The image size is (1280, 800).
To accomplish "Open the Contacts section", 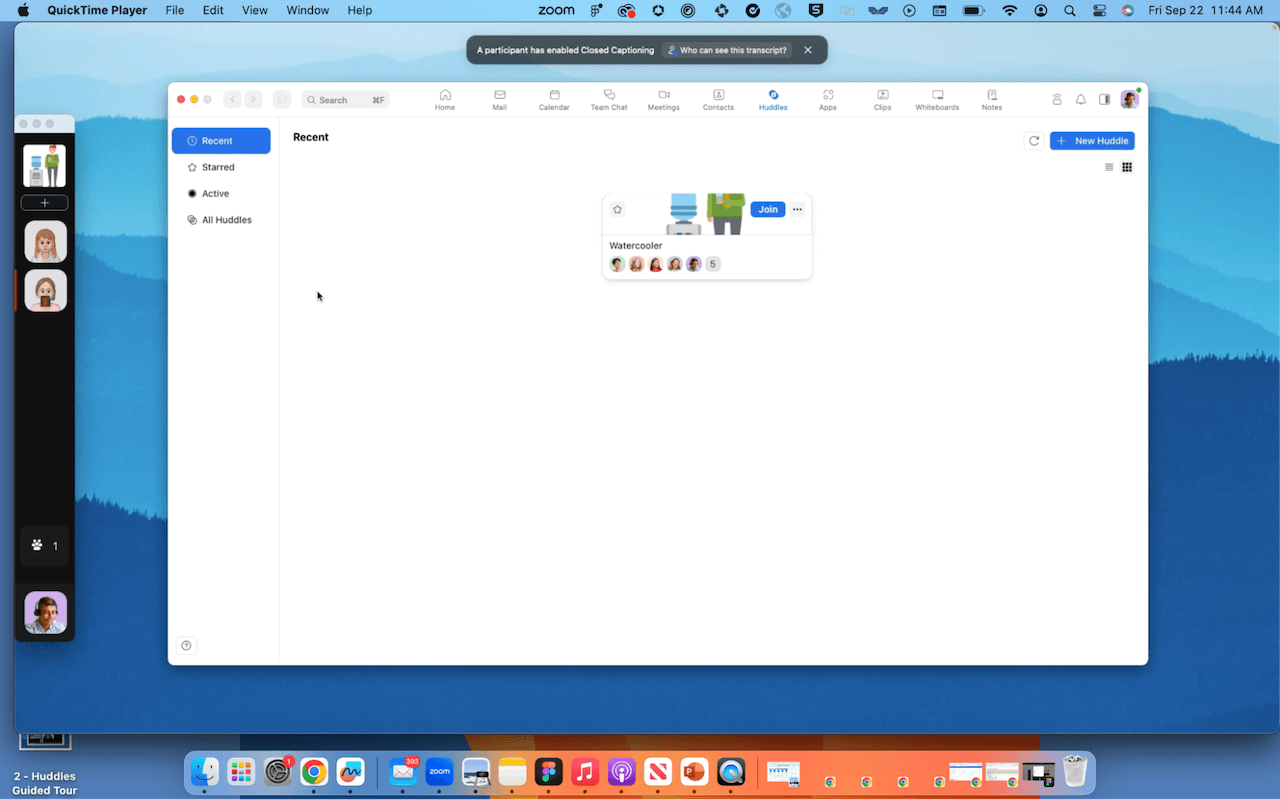I will pos(718,99).
